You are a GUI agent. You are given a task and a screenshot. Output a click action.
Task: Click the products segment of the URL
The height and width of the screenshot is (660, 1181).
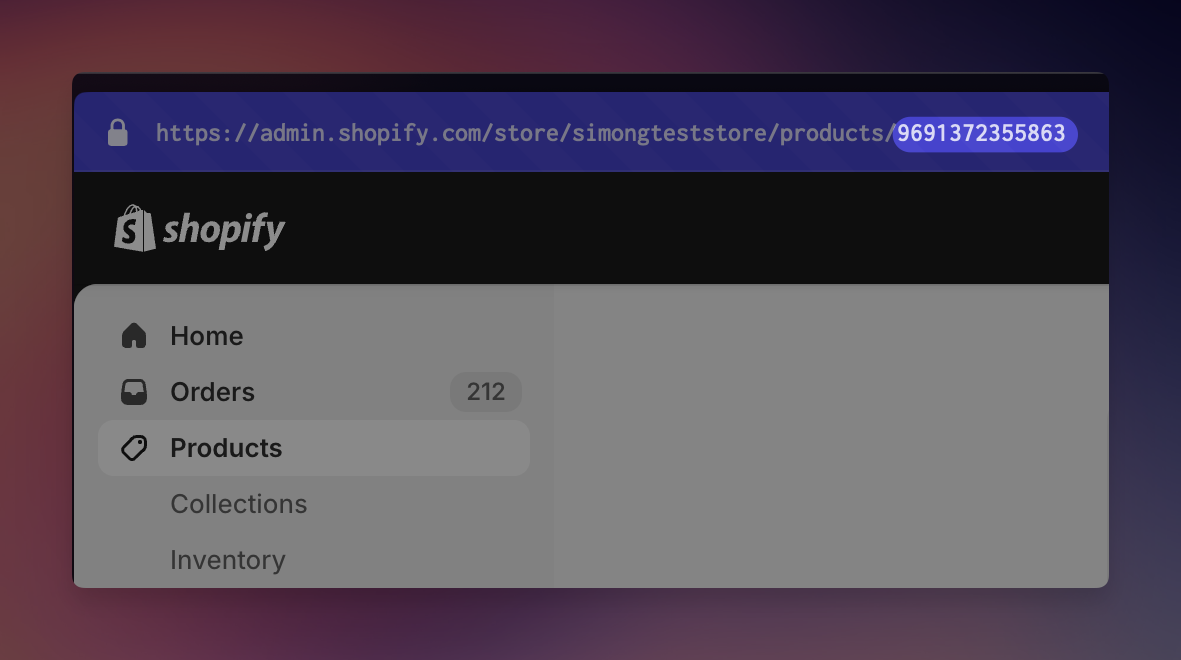831,133
